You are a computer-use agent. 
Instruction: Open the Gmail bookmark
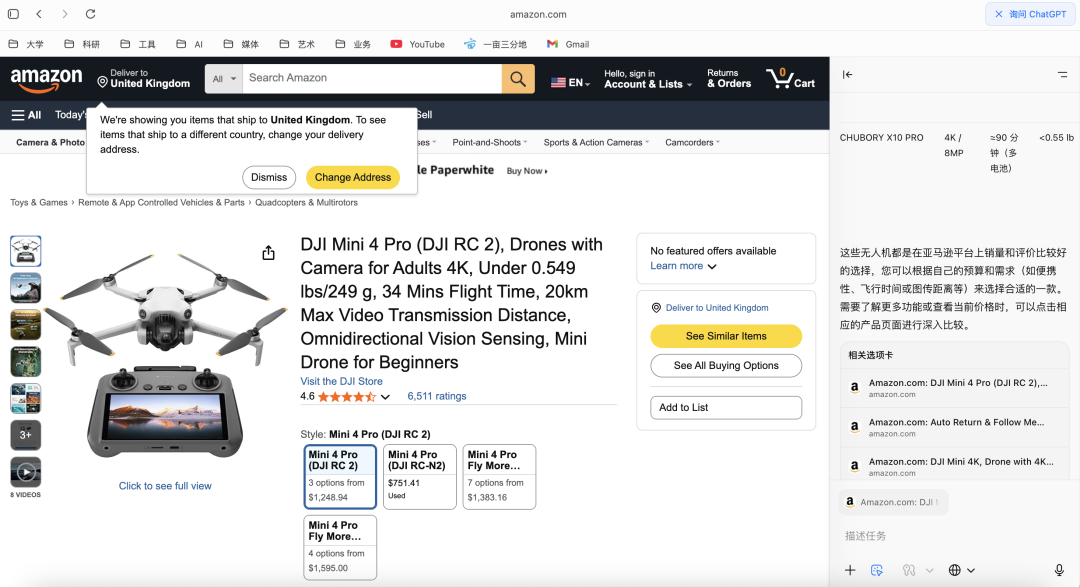[x=568, y=44]
